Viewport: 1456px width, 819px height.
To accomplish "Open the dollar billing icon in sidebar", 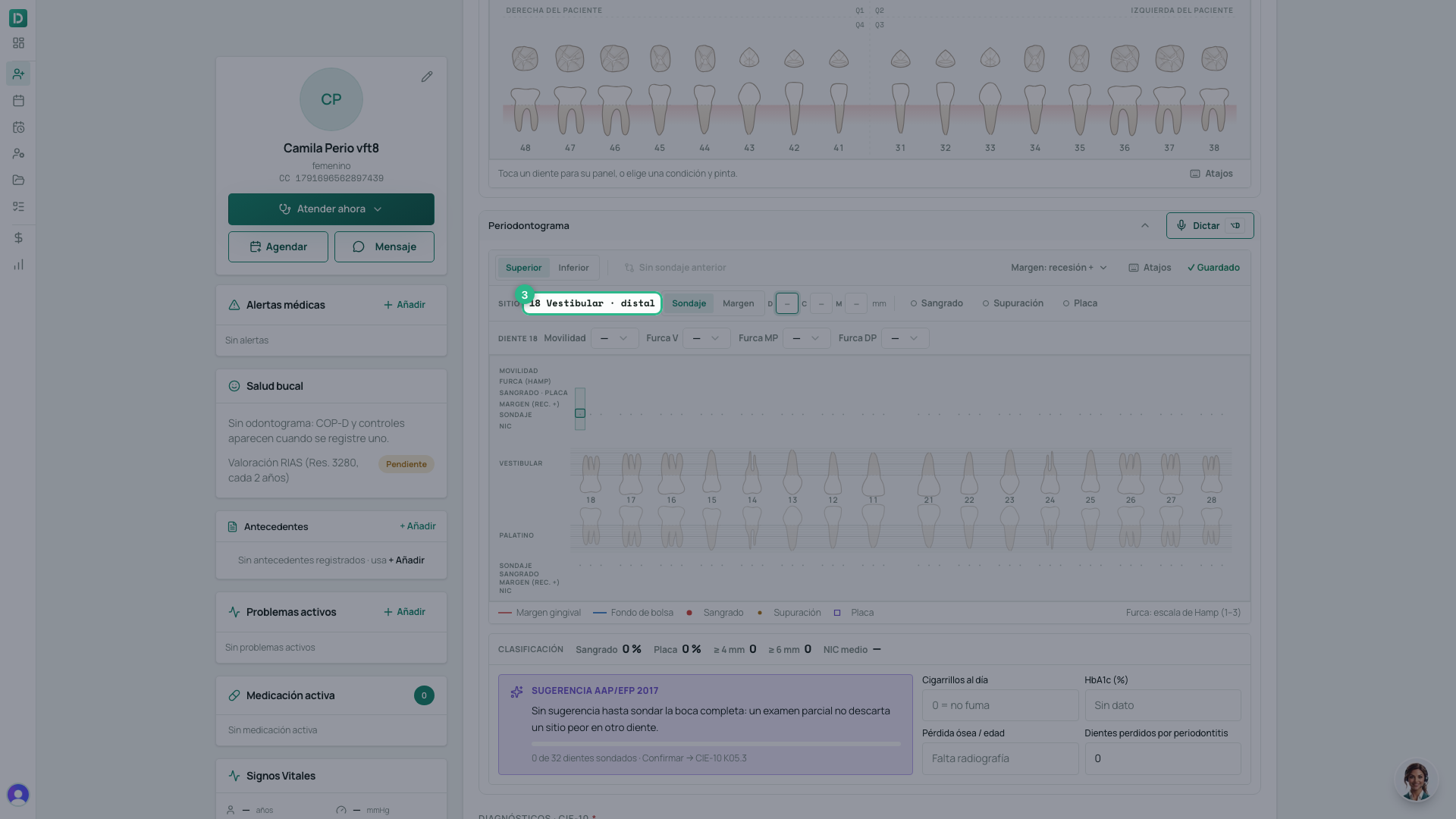I will 18,238.
